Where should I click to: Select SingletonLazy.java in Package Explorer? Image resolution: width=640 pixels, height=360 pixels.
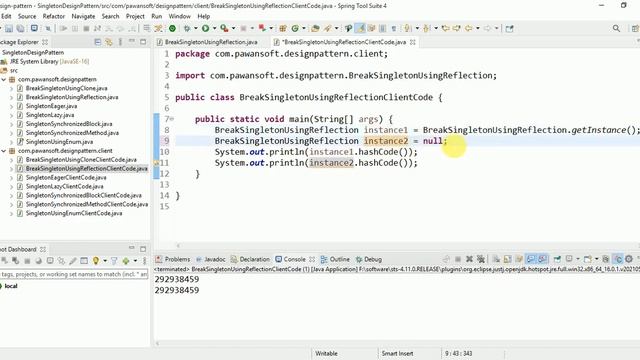[x=50, y=115]
